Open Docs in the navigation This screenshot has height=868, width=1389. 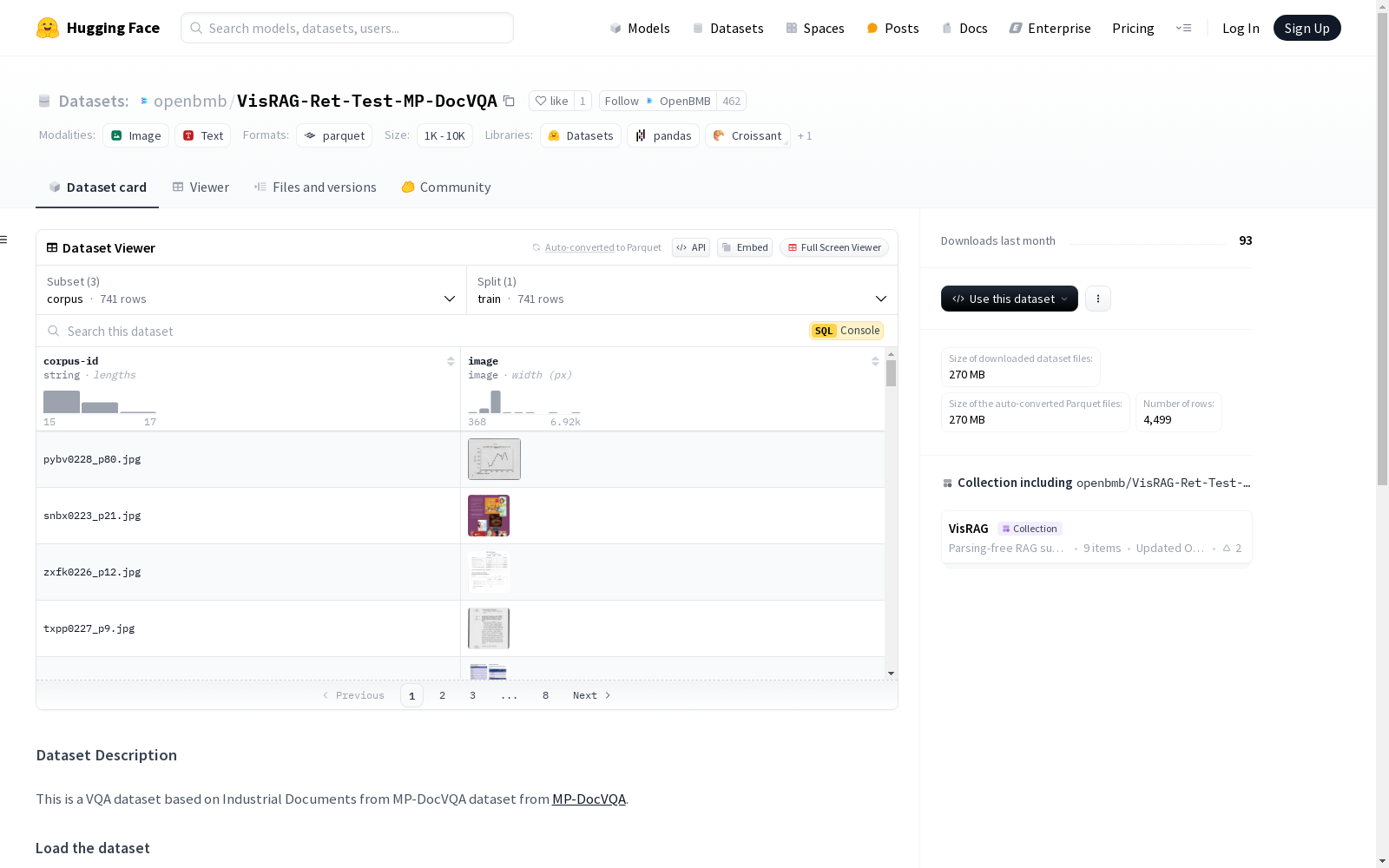[964, 28]
